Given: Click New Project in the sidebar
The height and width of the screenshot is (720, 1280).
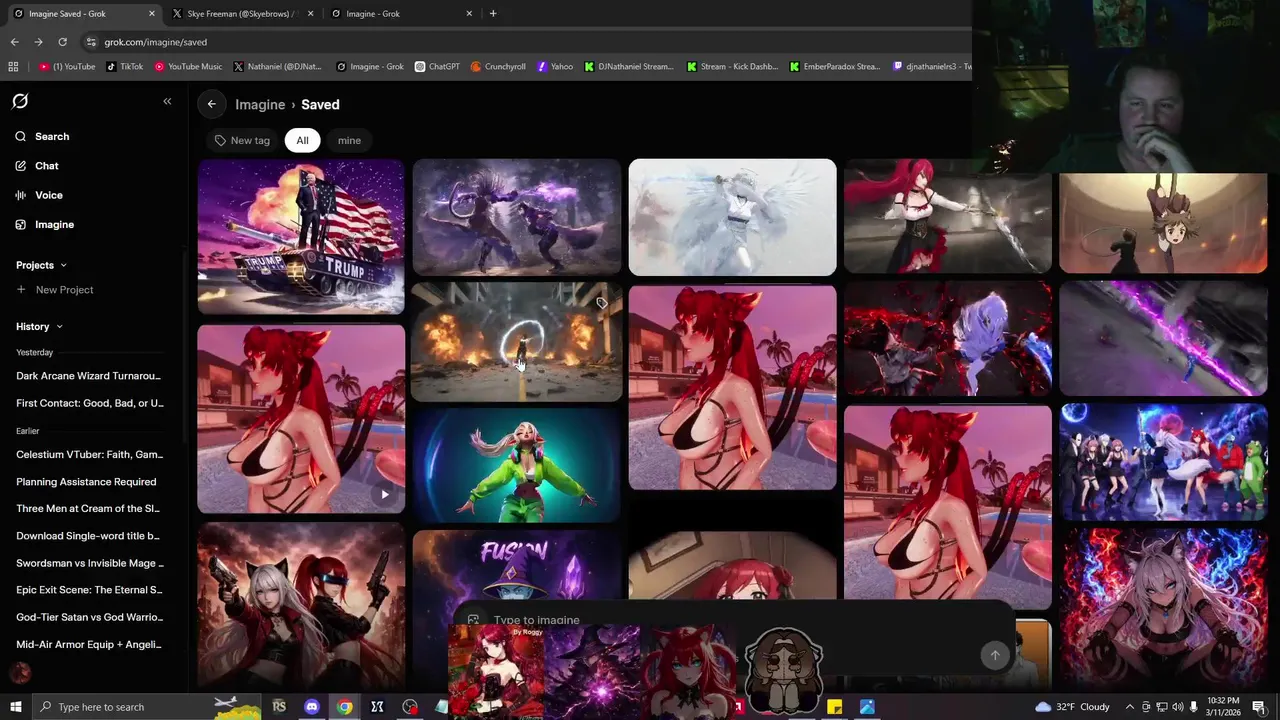Looking at the screenshot, I should [x=55, y=290].
